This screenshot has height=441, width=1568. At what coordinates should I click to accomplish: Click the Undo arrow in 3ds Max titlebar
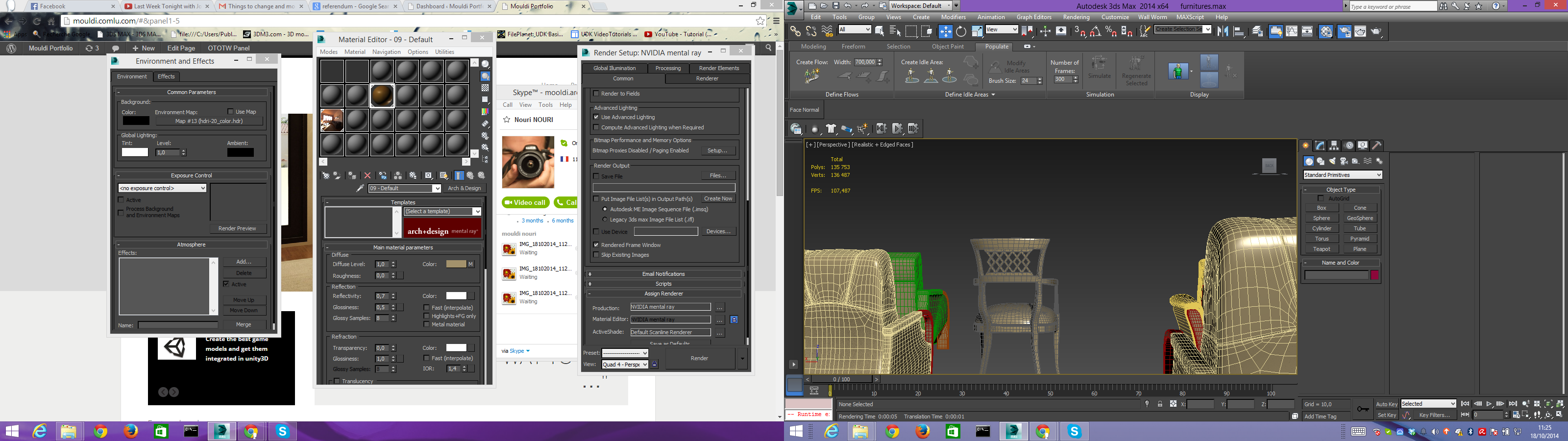848,5
